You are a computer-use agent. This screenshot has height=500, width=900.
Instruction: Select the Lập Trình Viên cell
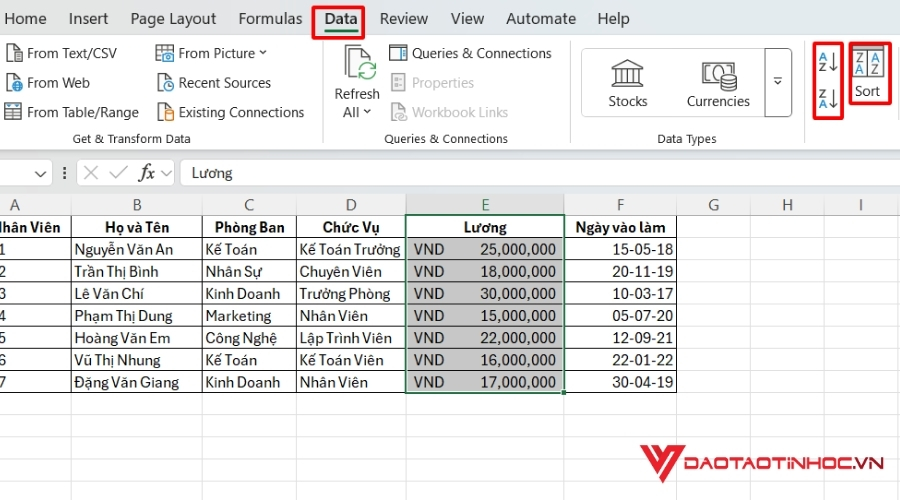[351, 338]
